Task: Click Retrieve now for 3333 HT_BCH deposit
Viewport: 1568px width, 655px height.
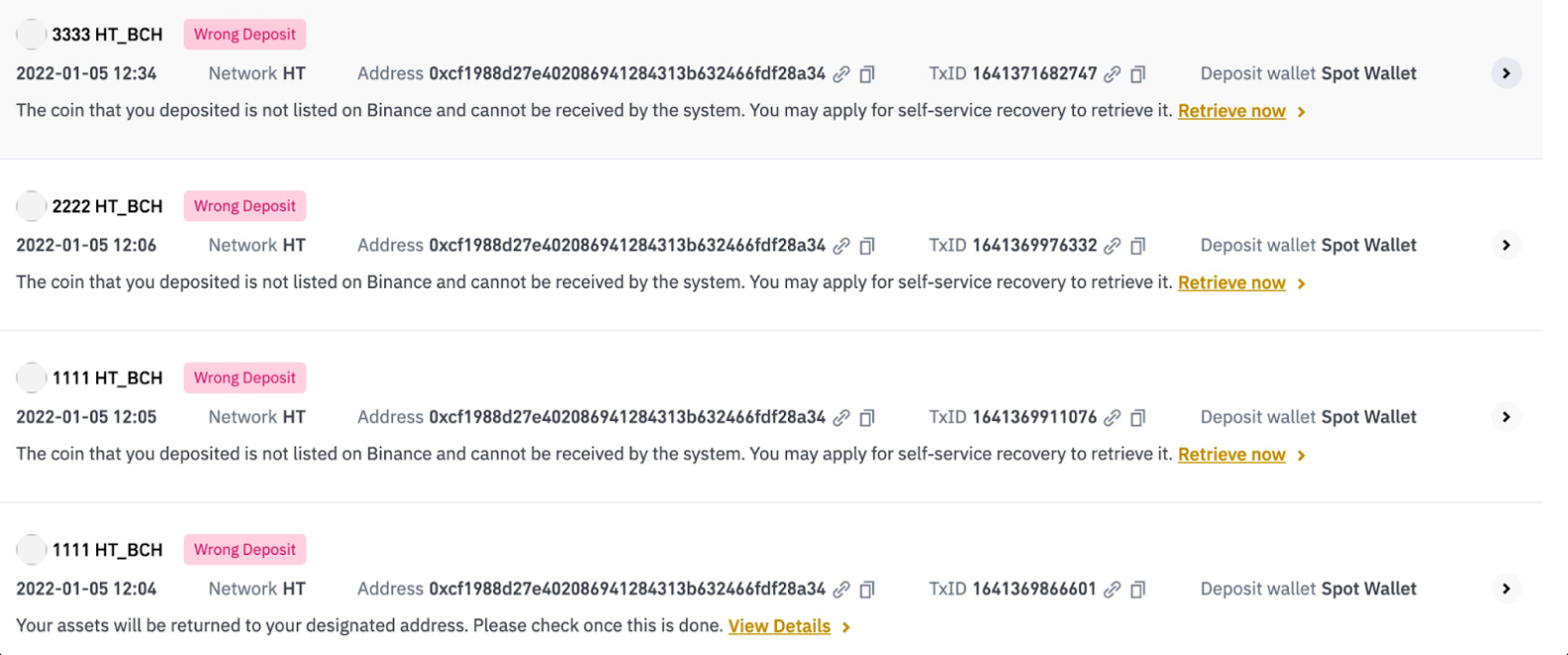Action: click(x=1232, y=111)
